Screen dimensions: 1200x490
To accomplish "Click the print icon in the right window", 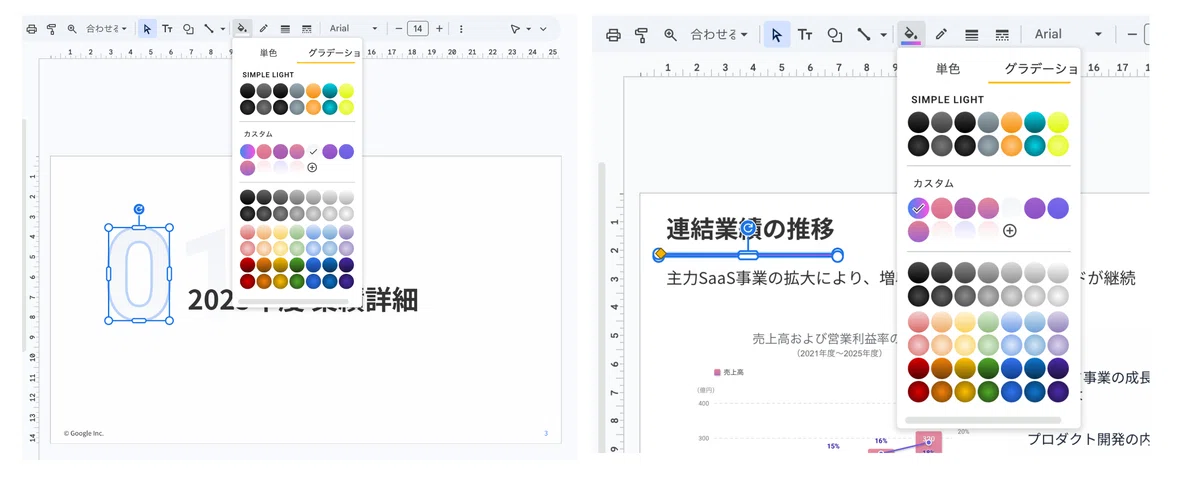I will pos(613,34).
